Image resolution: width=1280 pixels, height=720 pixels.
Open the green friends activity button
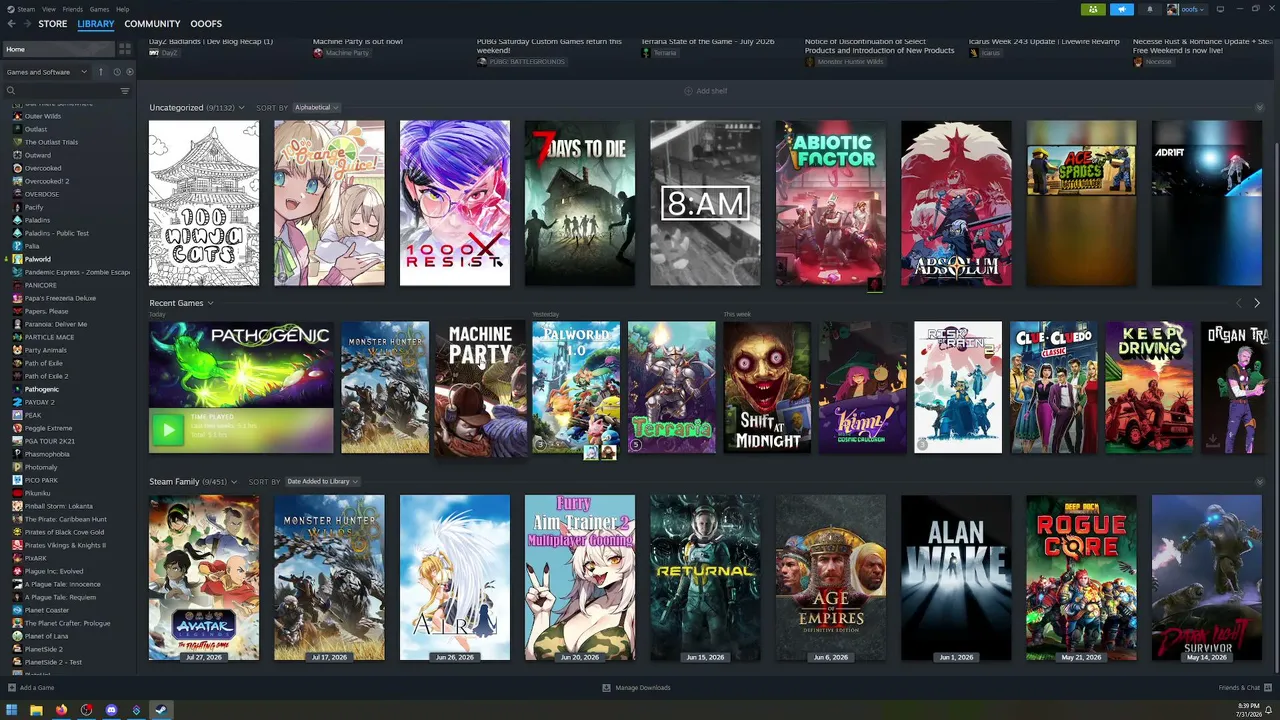point(1093,9)
